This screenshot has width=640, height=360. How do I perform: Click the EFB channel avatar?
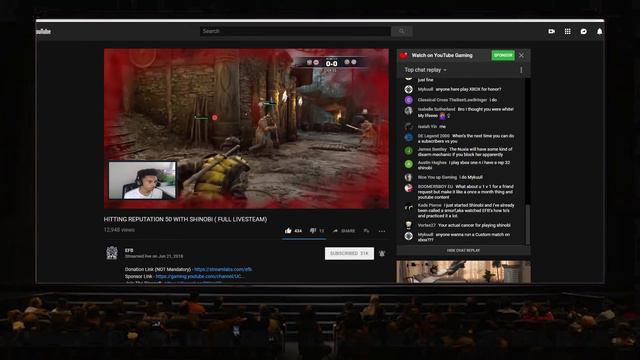pos(112,253)
